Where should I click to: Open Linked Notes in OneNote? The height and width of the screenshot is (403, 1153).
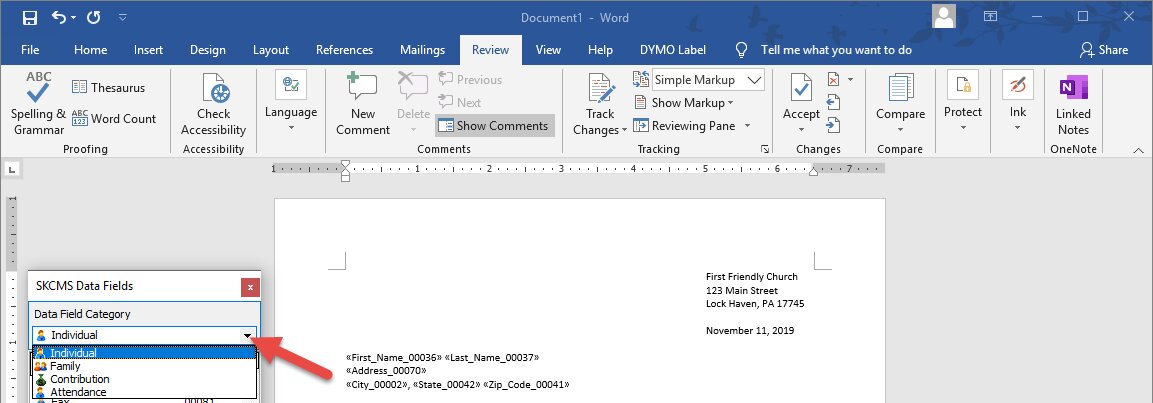1073,104
